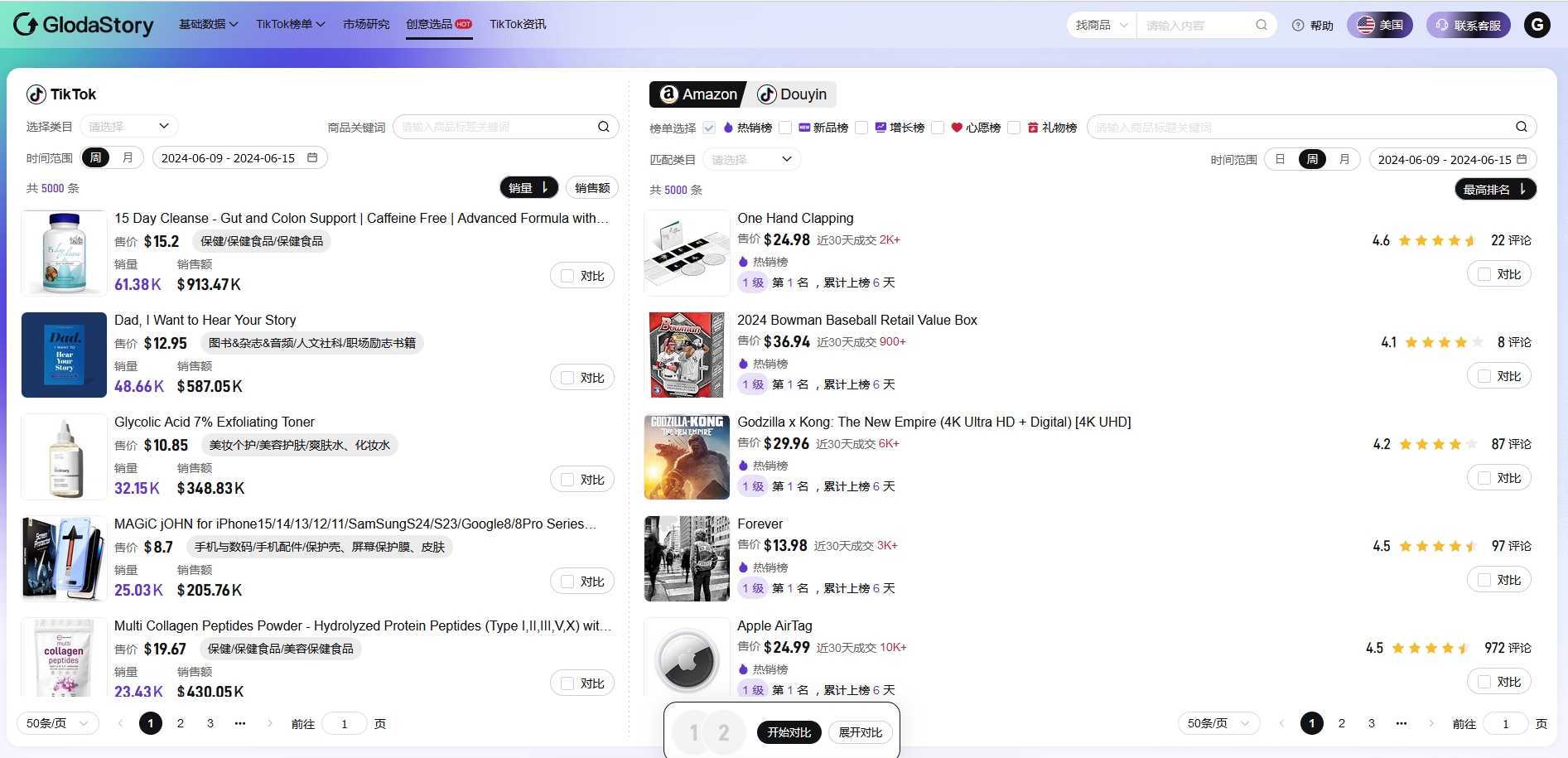Enable the 礼物榜 checkbox
The image size is (1568, 758).
pyautogui.click(x=1014, y=128)
